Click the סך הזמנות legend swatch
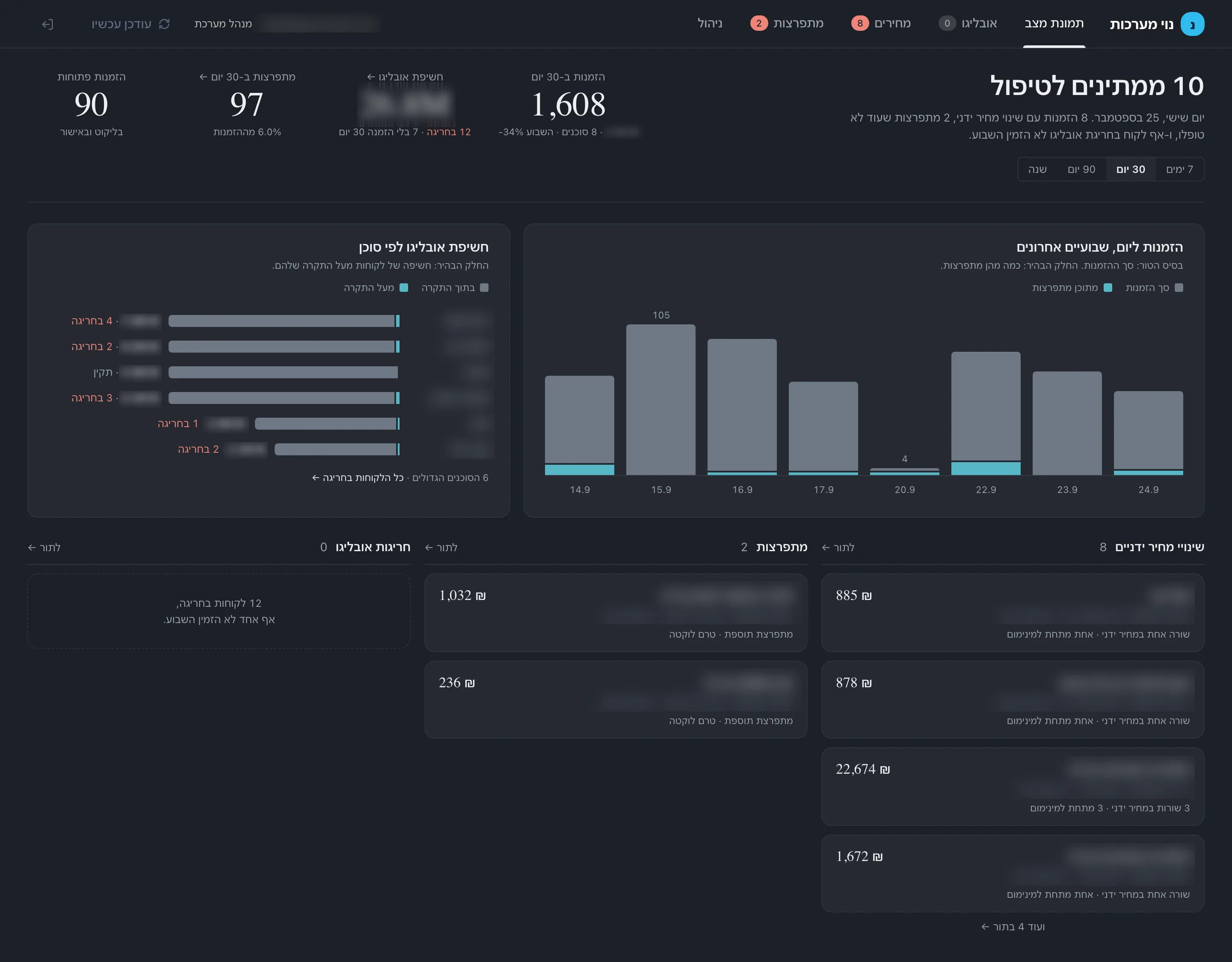Image resolution: width=1232 pixels, height=962 pixels. tap(1179, 288)
